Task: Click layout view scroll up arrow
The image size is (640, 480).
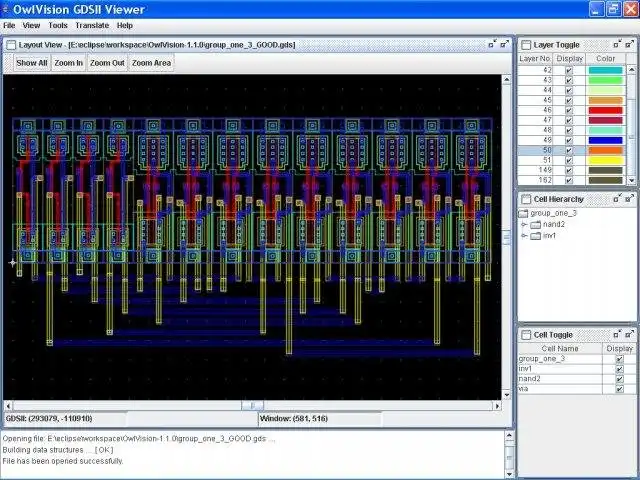Action: [x=507, y=79]
